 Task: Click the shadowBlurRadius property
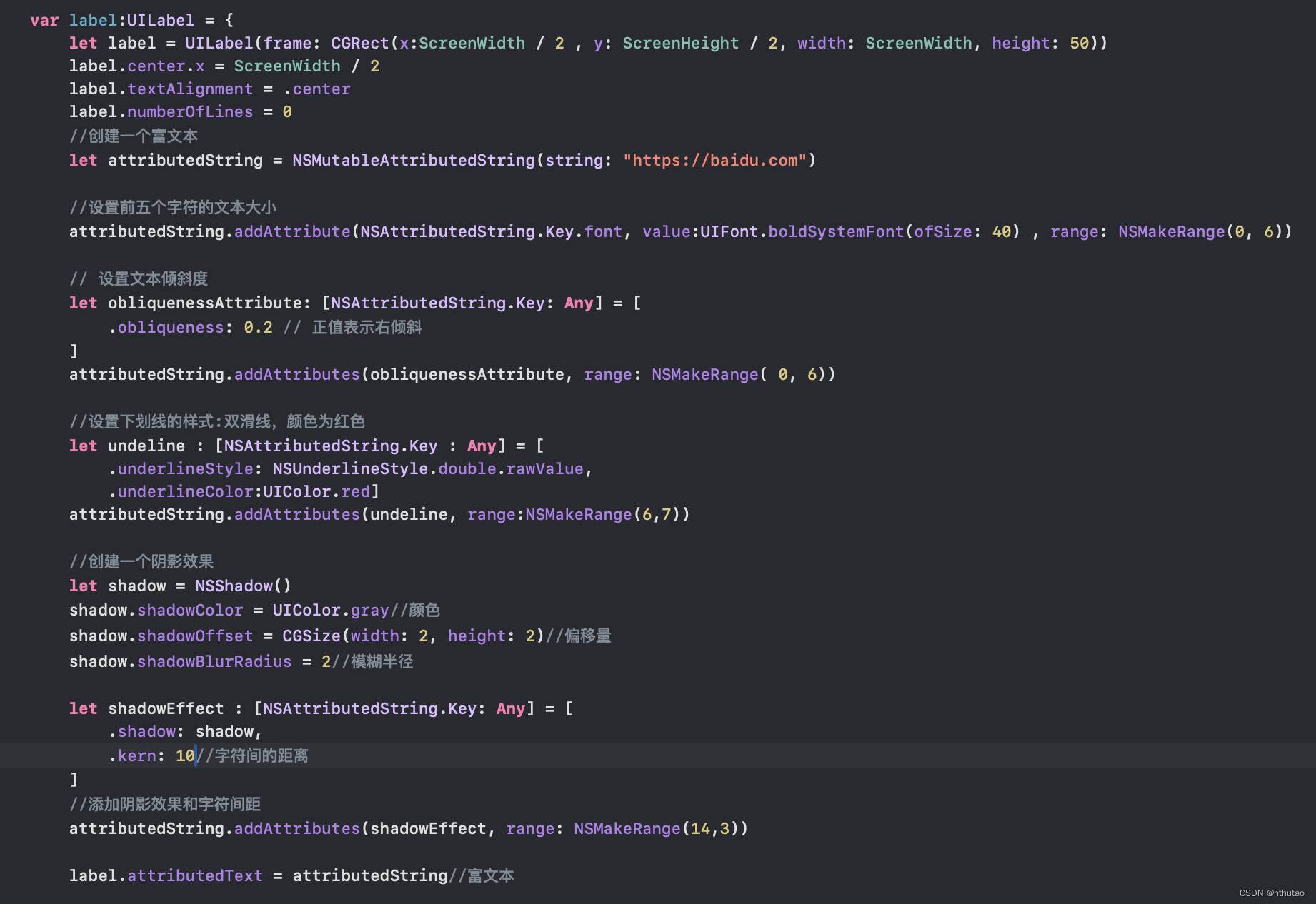pos(214,661)
